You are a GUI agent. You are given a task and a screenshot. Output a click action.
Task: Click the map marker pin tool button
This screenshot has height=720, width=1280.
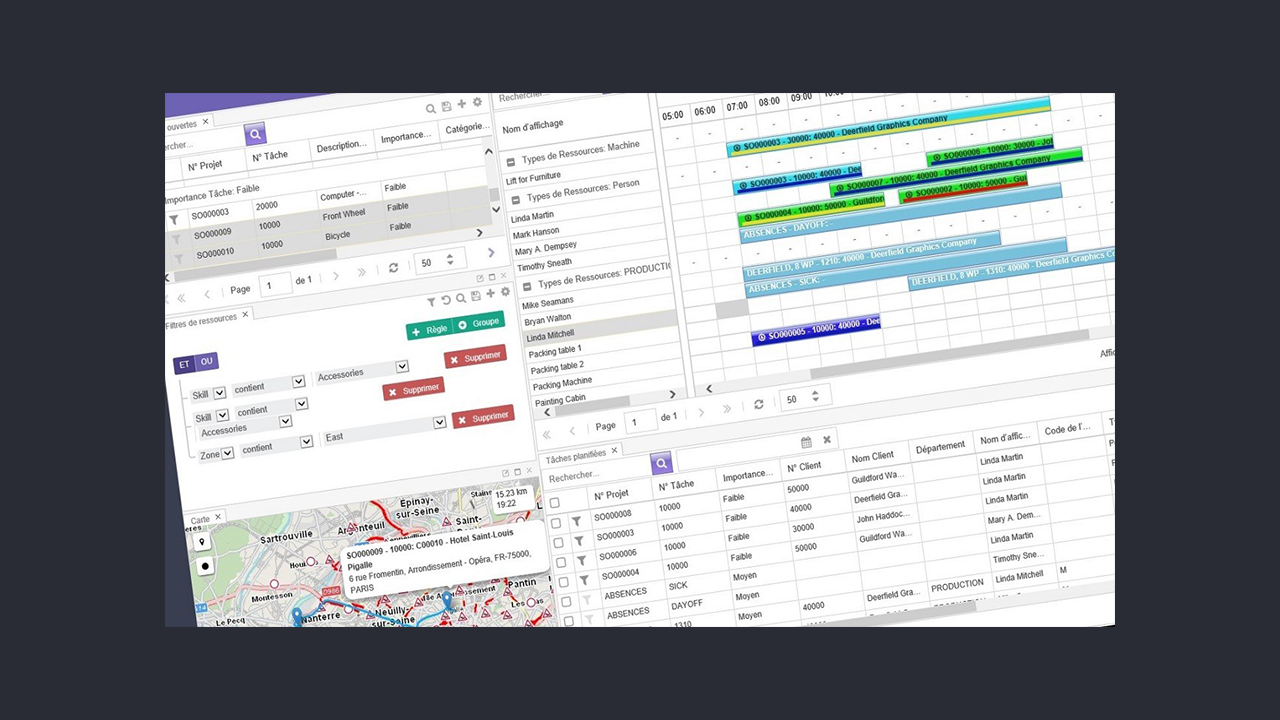pos(202,542)
